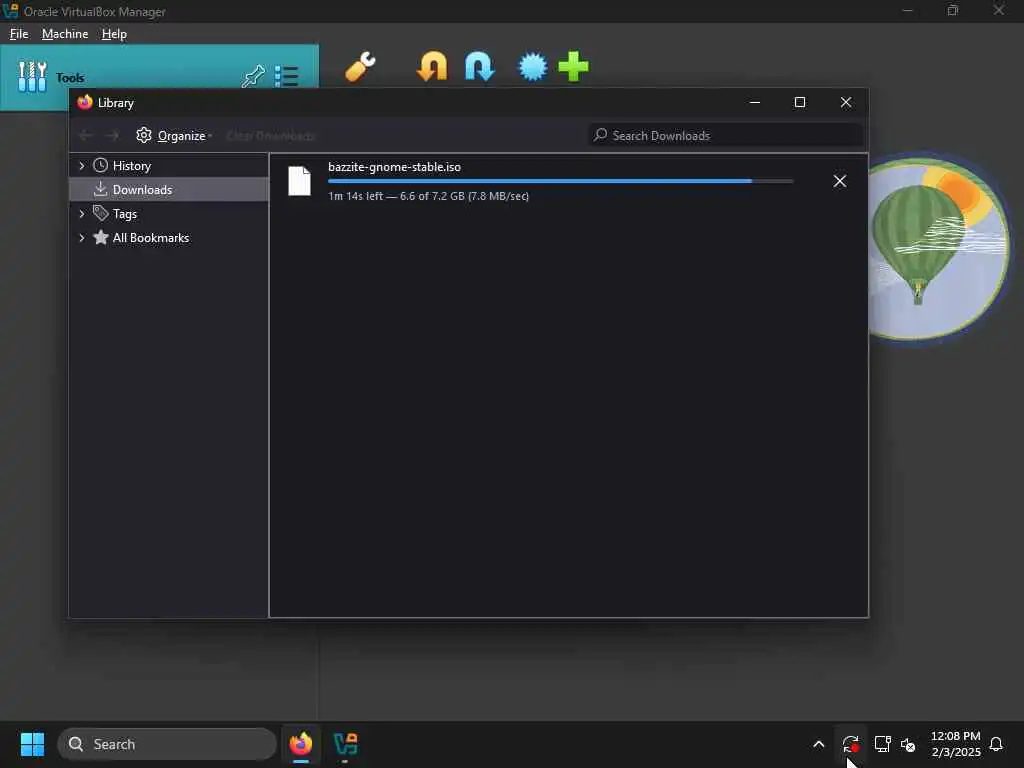1024x768 pixels.
Task: Open the Help menu in VirtualBox
Action: click(114, 34)
